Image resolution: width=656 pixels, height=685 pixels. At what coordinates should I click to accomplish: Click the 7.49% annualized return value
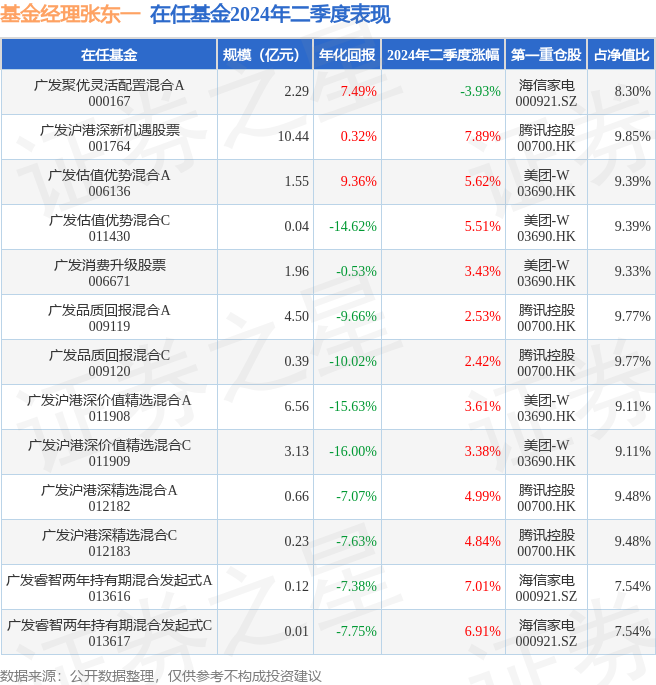359,91
